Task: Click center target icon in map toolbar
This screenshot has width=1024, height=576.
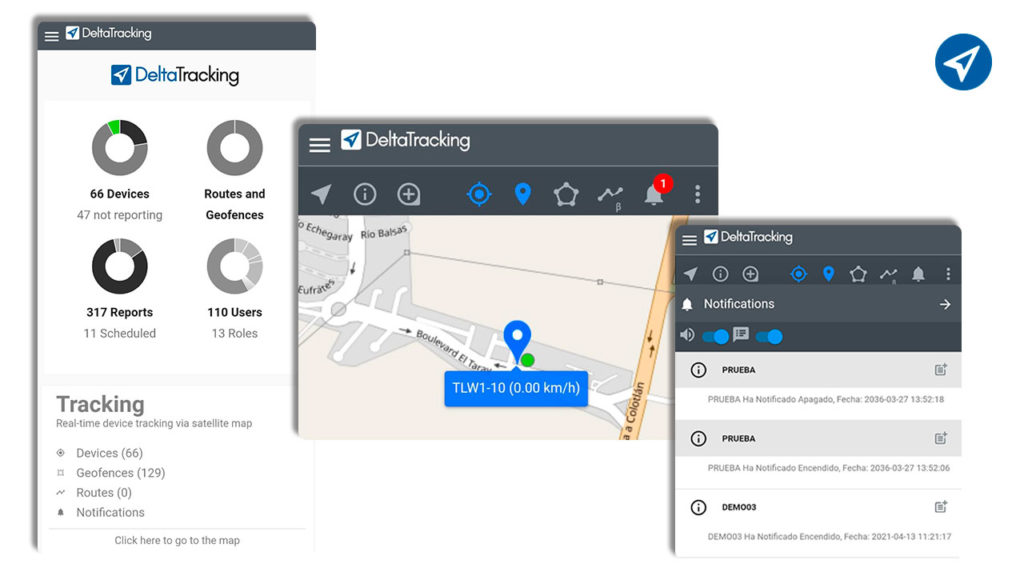Action: pos(479,194)
